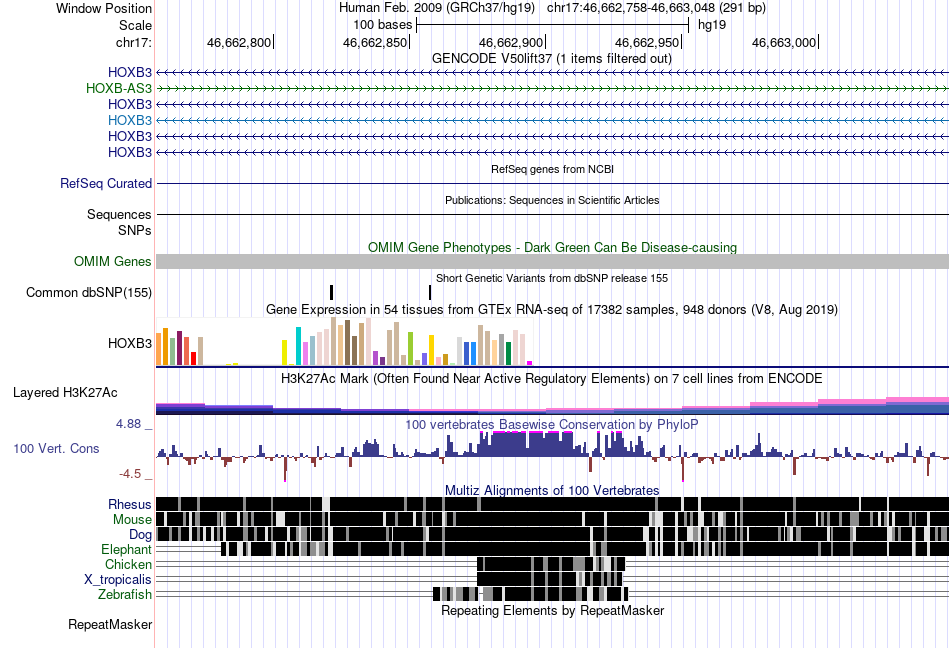Image resolution: width=950 pixels, height=648 pixels.
Task: Click the -4.5 conservation scale value
Action: [130, 474]
